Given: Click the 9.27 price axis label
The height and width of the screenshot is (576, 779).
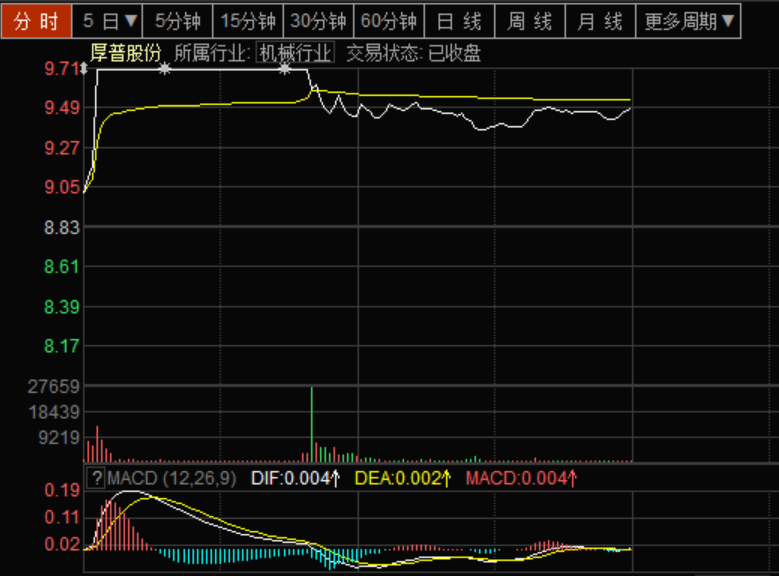Looking at the screenshot, I should coord(62,148).
